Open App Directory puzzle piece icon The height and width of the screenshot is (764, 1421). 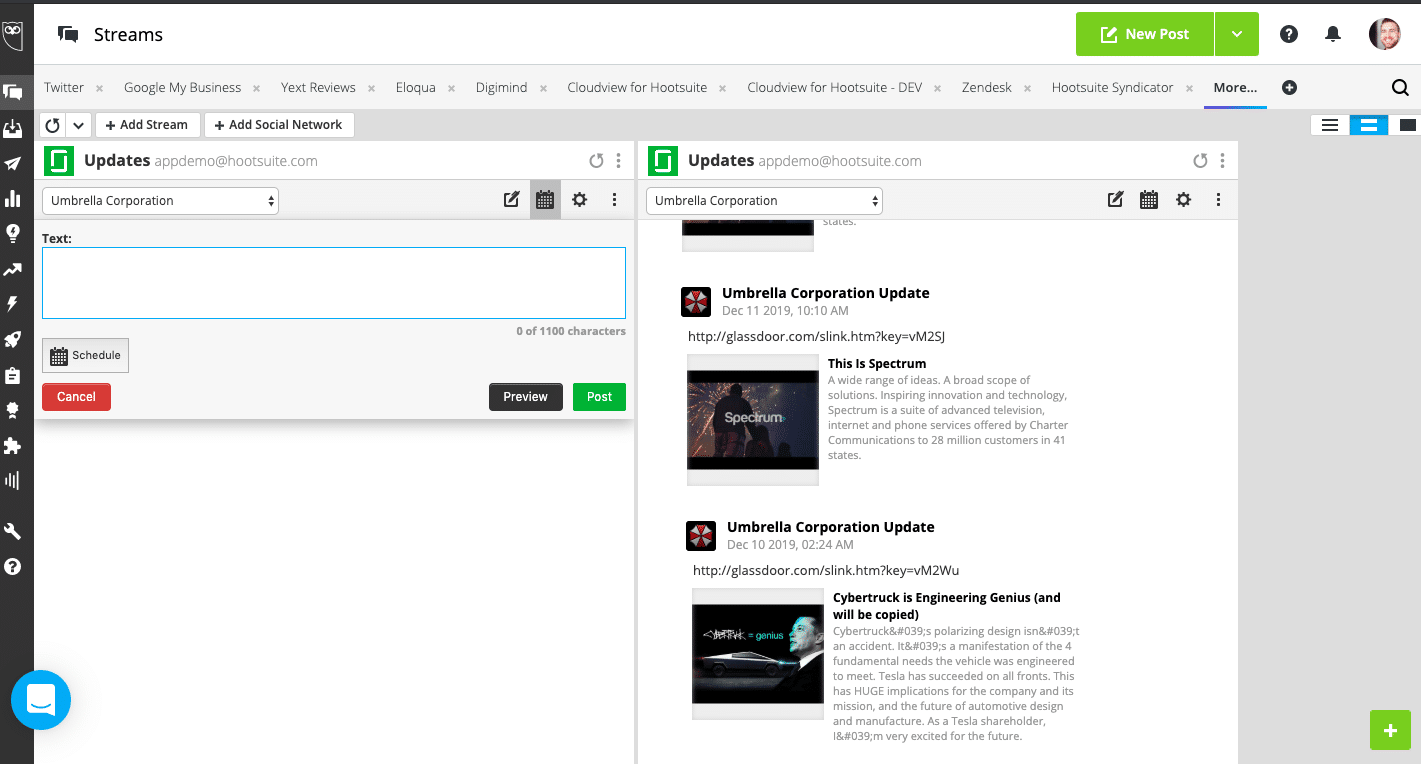click(13, 445)
